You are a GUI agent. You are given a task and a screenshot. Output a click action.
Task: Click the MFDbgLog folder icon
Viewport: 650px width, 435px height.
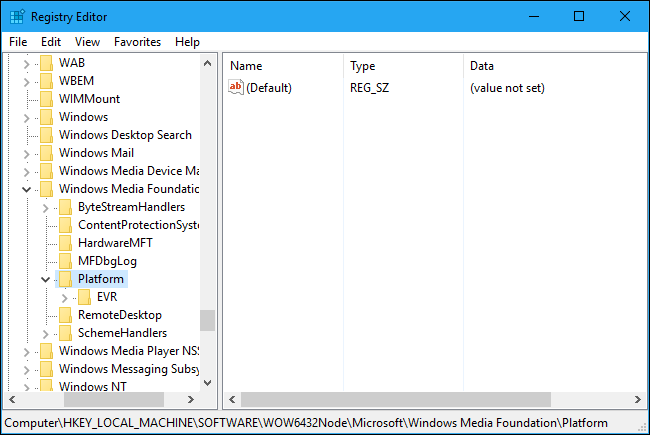point(65,261)
